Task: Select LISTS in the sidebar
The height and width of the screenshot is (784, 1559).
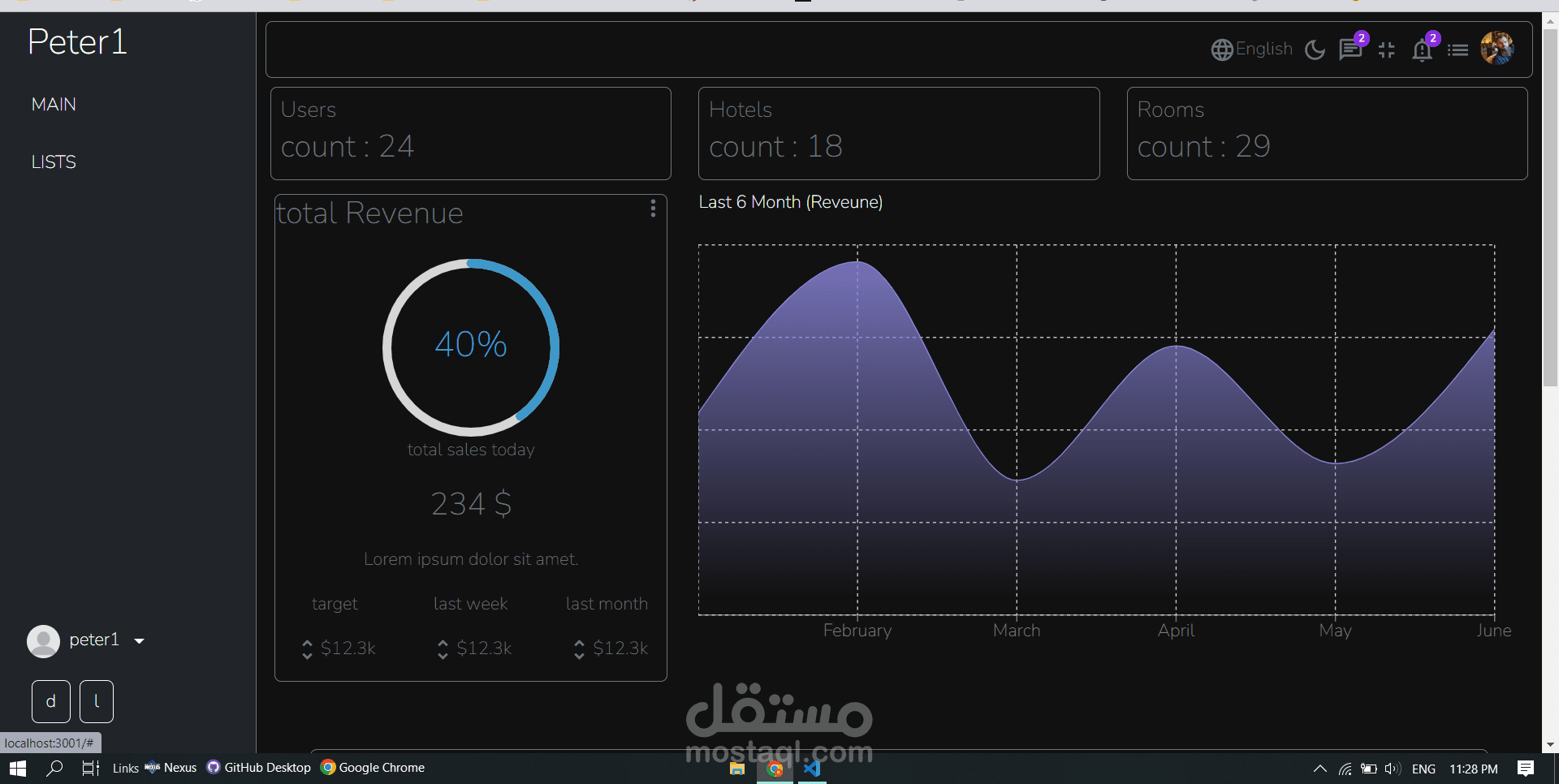Action: (53, 162)
